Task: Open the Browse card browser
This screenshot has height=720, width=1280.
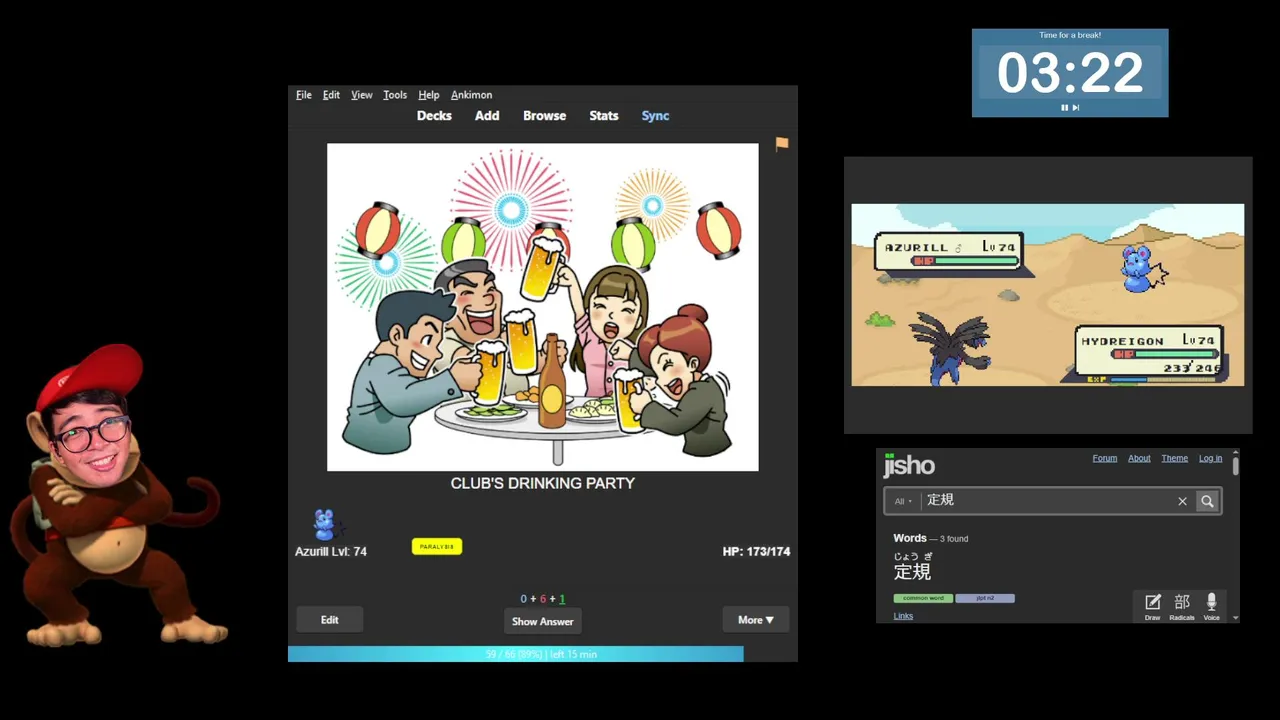Action: click(x=544, y=116)
